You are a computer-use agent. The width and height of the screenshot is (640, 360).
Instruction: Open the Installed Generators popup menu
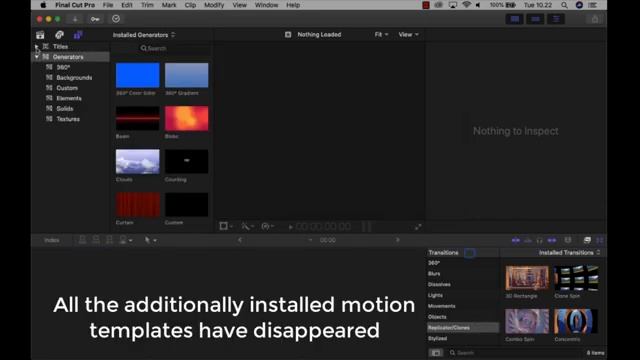click(144, 35)
